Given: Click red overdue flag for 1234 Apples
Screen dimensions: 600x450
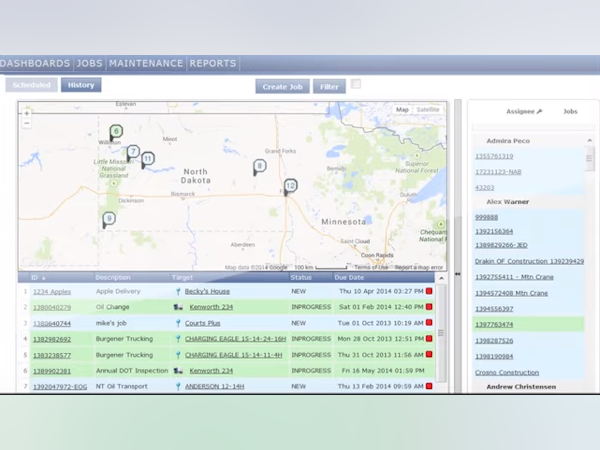Looking at the screenshot, I should [429, 291].
